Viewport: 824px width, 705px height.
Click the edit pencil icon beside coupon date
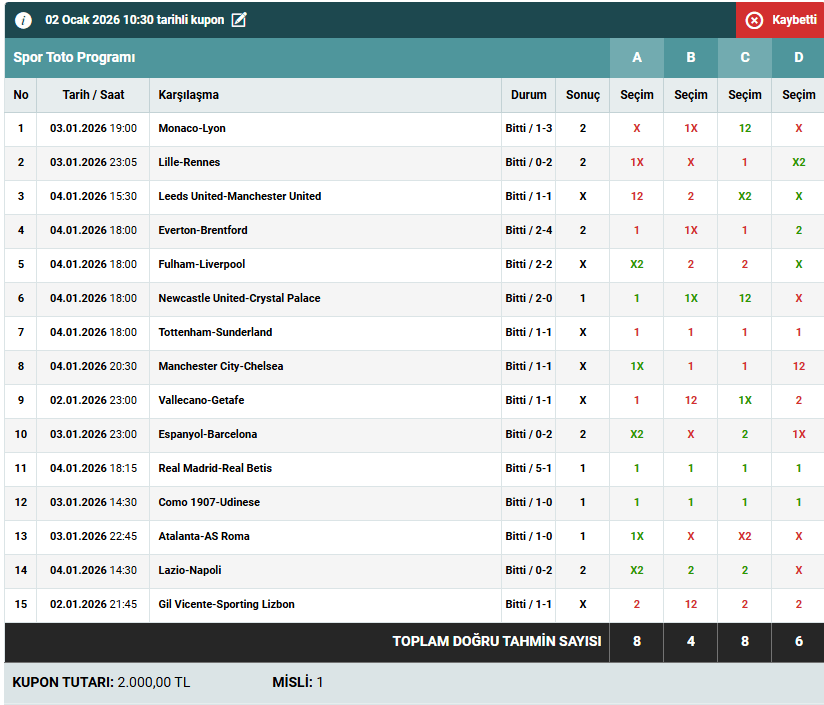point(238,20)
